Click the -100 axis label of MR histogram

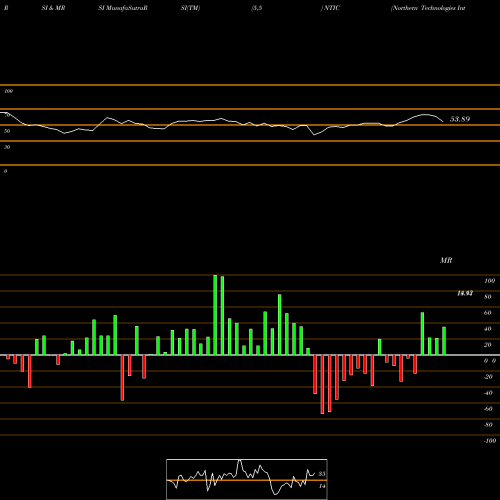click(x=490, y=441)
